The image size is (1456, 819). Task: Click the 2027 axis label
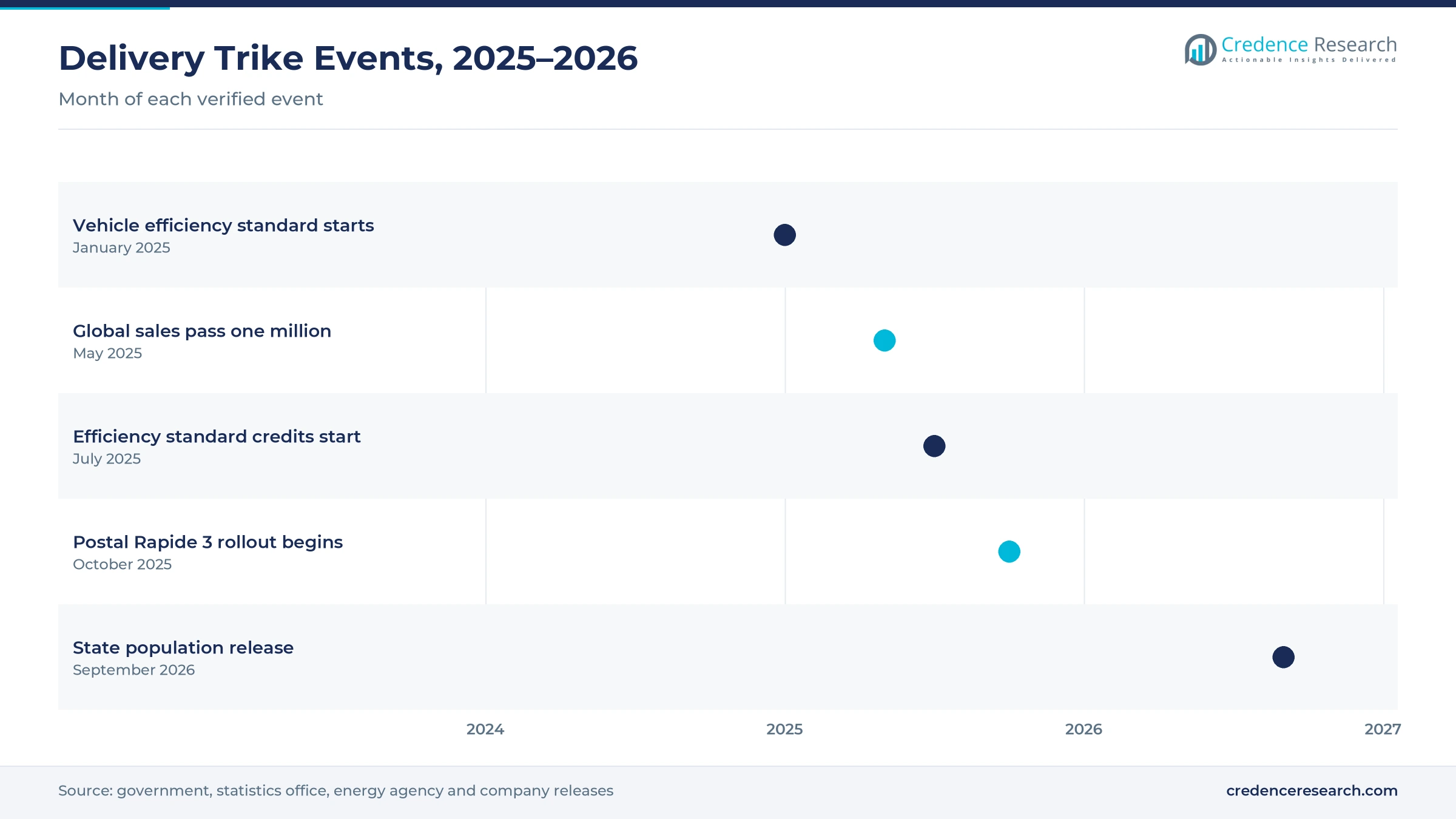tap(1383, 729)
